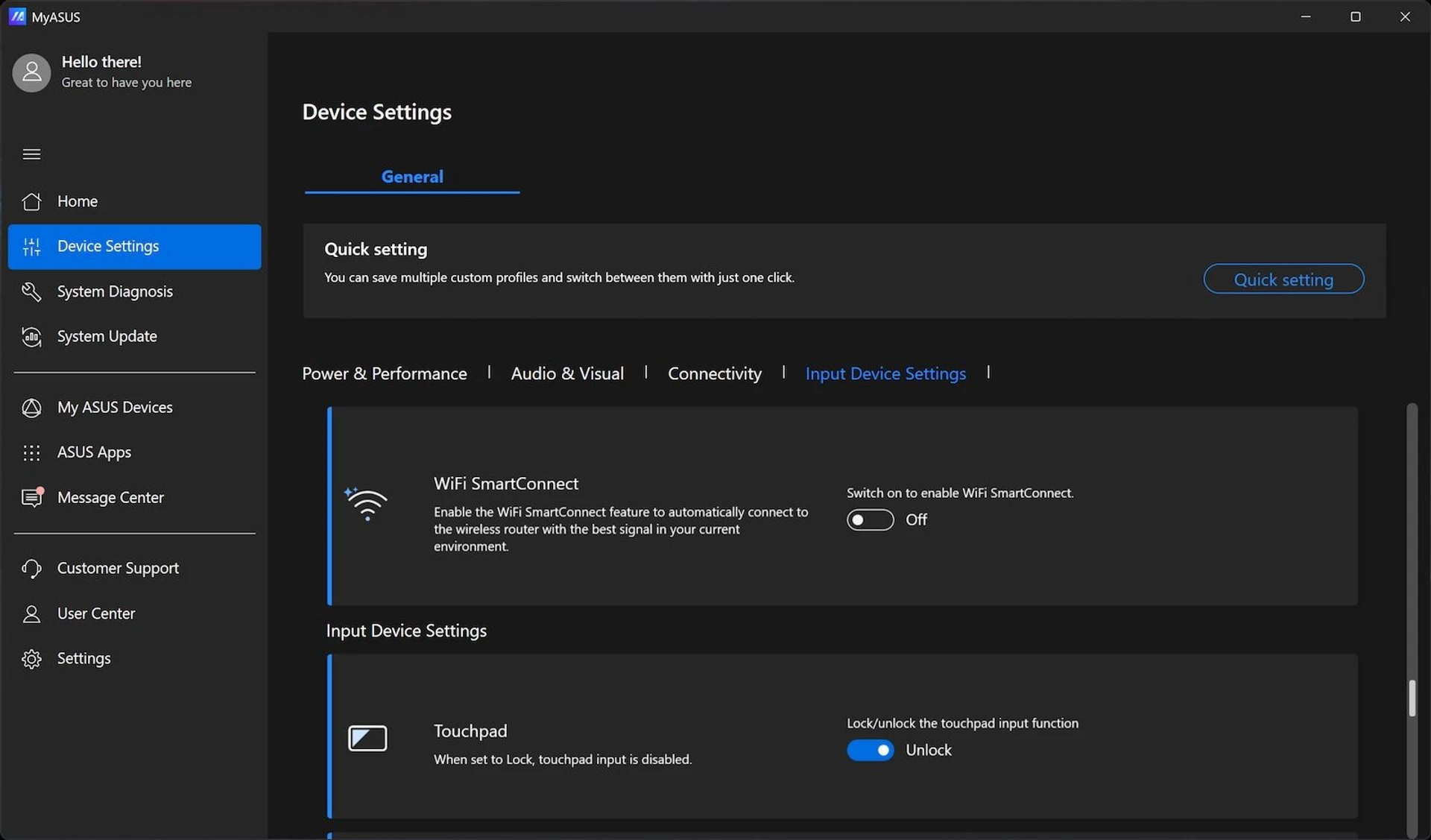Screen dimensions: 1431x840
Task: Click the My ASUS Devices icon
Action: pyautogui.click(x=31, y=408)
